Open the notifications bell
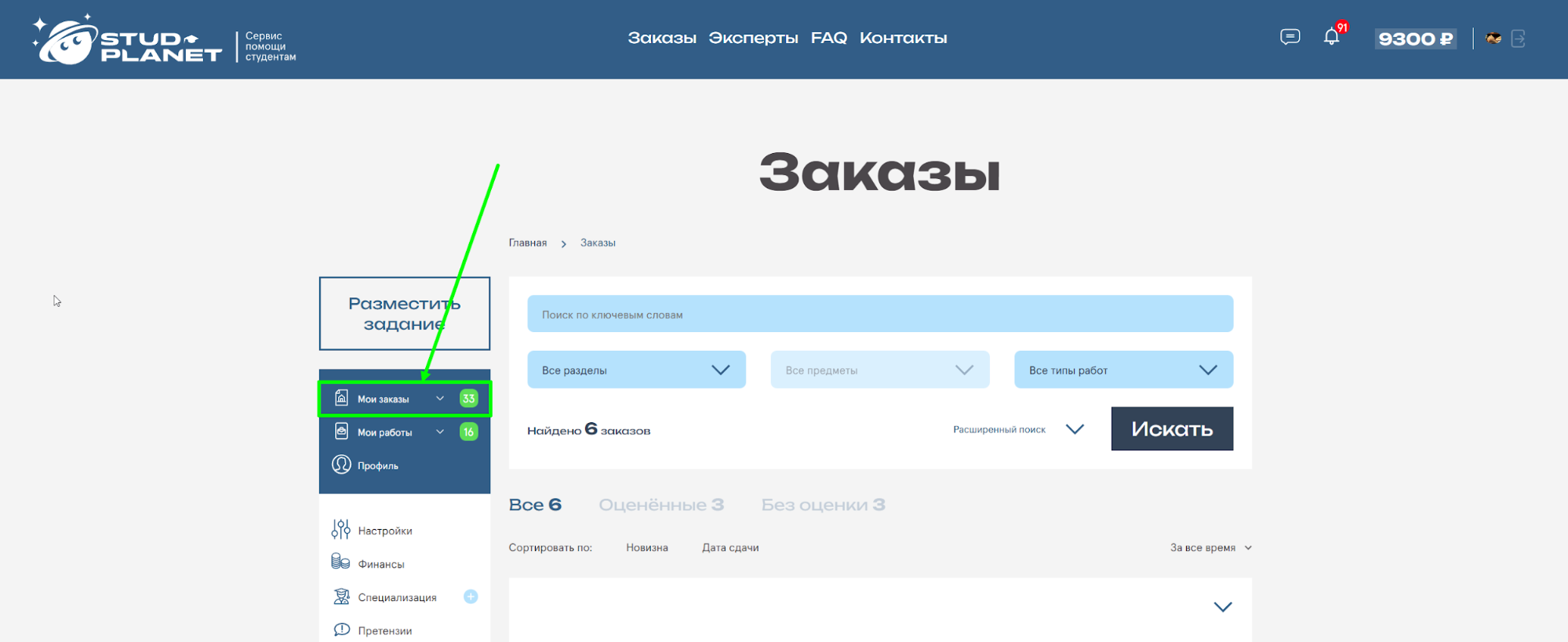Screen dimensions: 1568x642 1331,37
